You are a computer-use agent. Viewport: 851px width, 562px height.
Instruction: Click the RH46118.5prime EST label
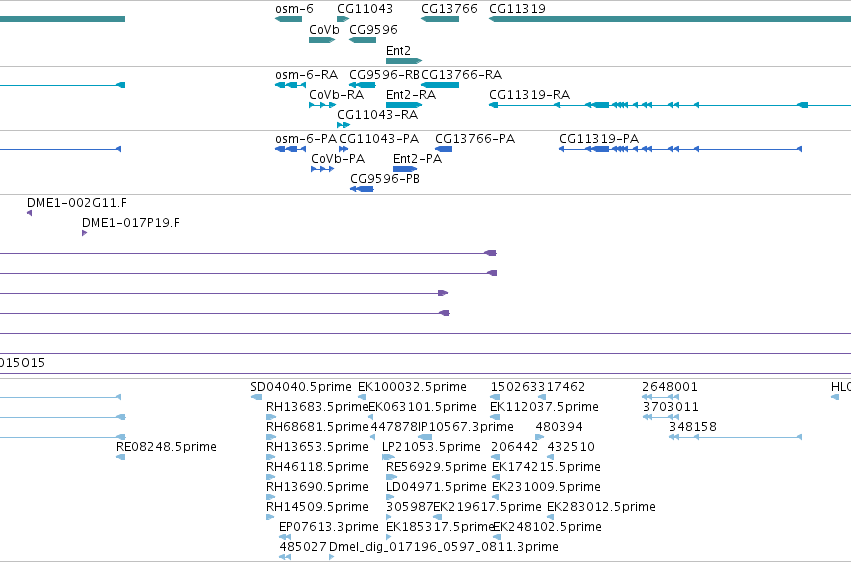pyautogui.click(x=317, y=467)
